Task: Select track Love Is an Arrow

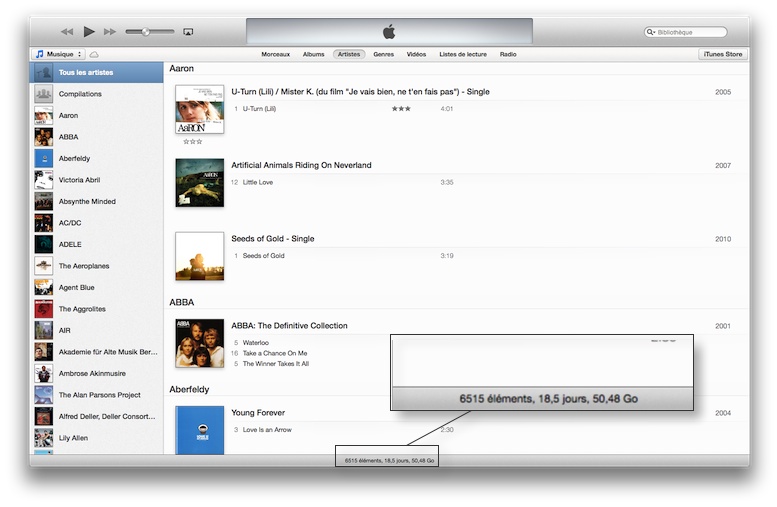Action: (x=267, y=430)
